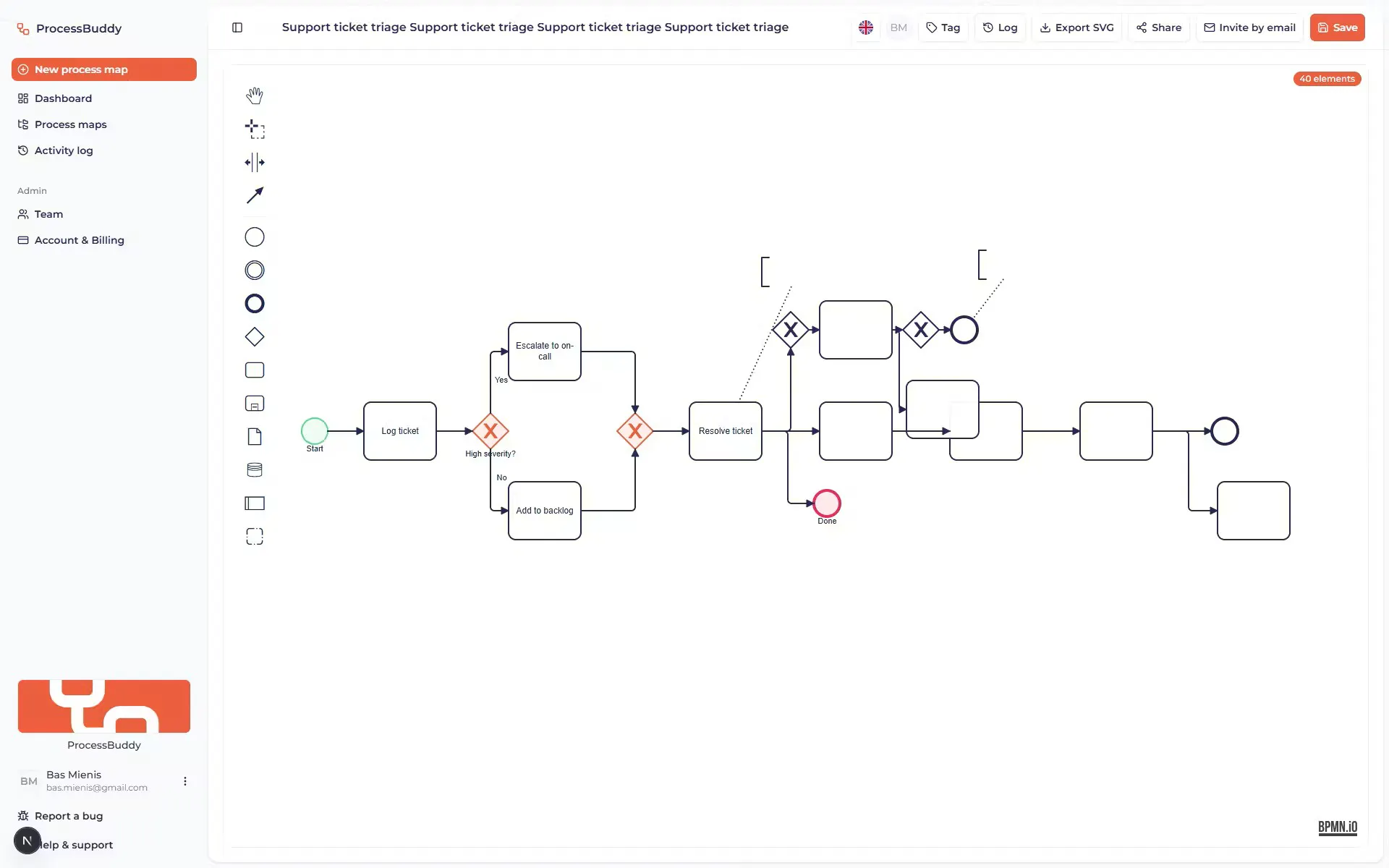Image resolution: width=1389 pixels, height=868 pixels.
Task: Create a pool/participant from palette
Action: [x=255, y=503]
